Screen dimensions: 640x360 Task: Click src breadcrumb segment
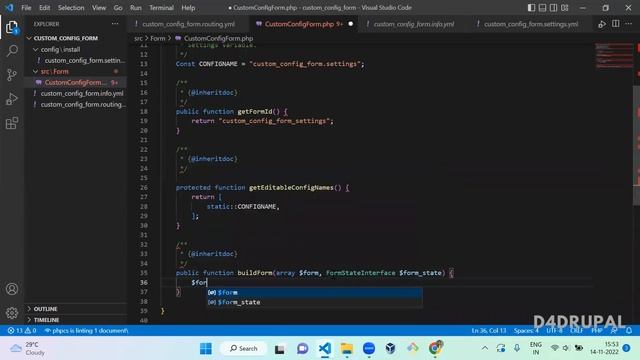[x=138, y=38]
